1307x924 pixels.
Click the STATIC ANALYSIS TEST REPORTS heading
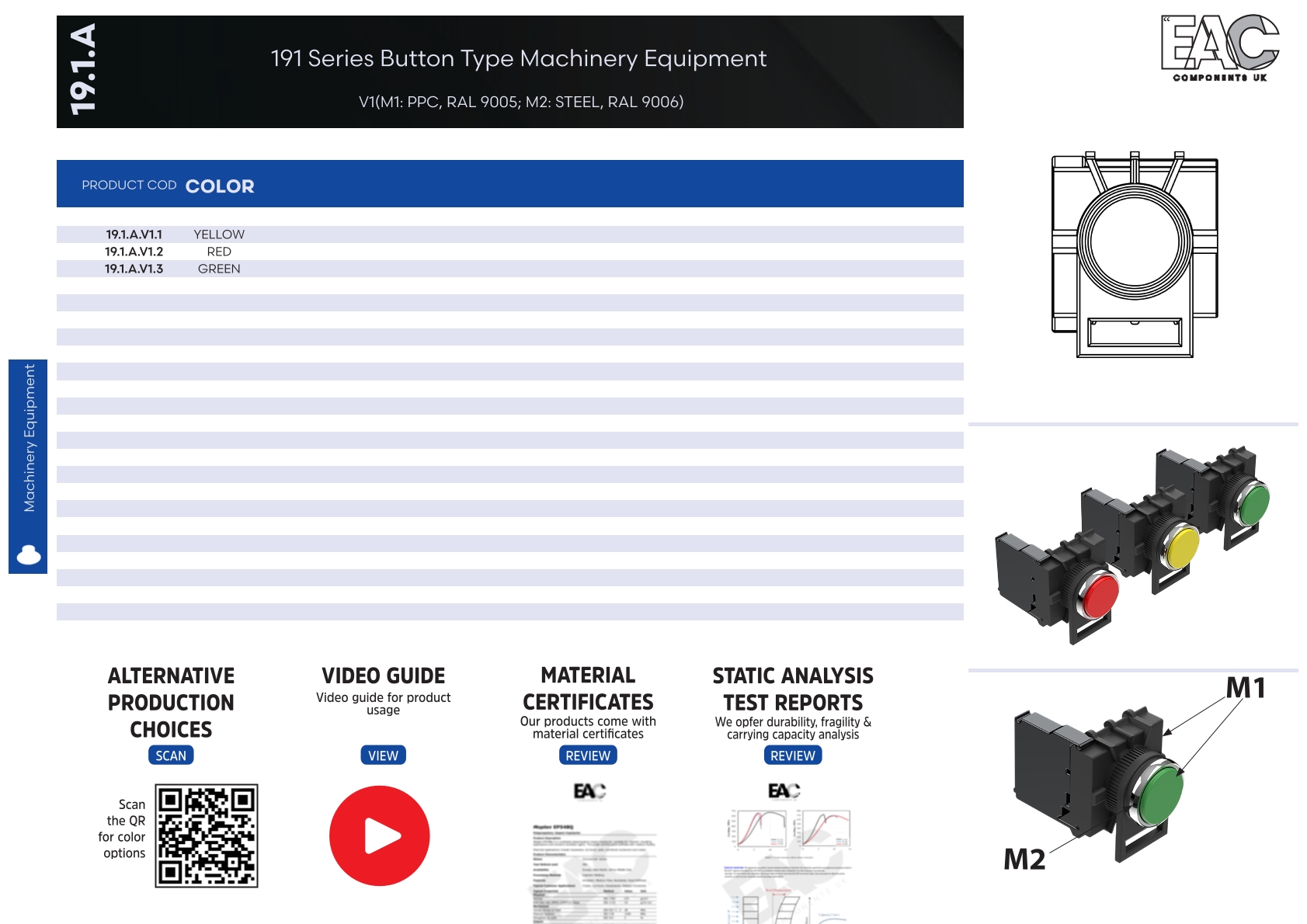(793, 689)
